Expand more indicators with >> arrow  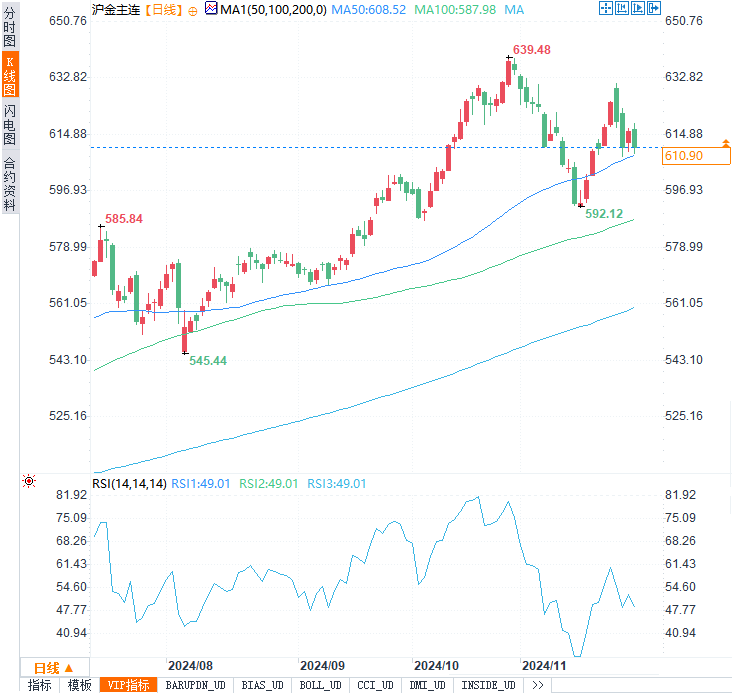coord(537,685)
